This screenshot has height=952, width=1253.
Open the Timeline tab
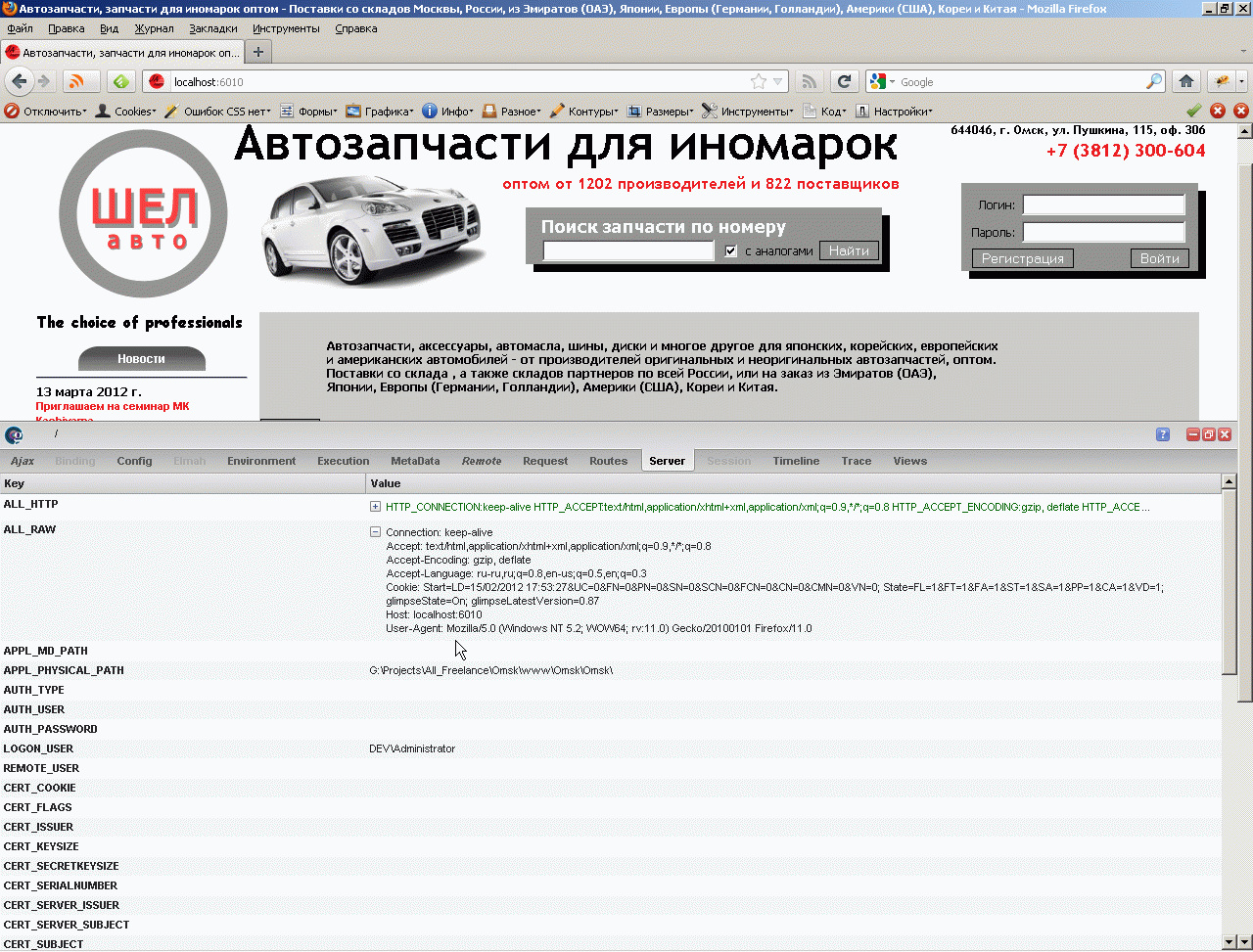[796, 461]
